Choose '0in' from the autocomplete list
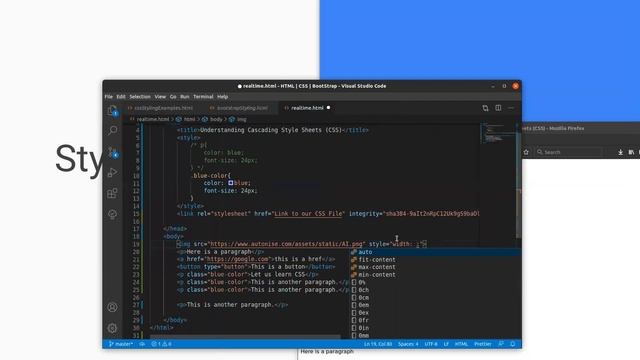The image size is (640, 360). 435,328
